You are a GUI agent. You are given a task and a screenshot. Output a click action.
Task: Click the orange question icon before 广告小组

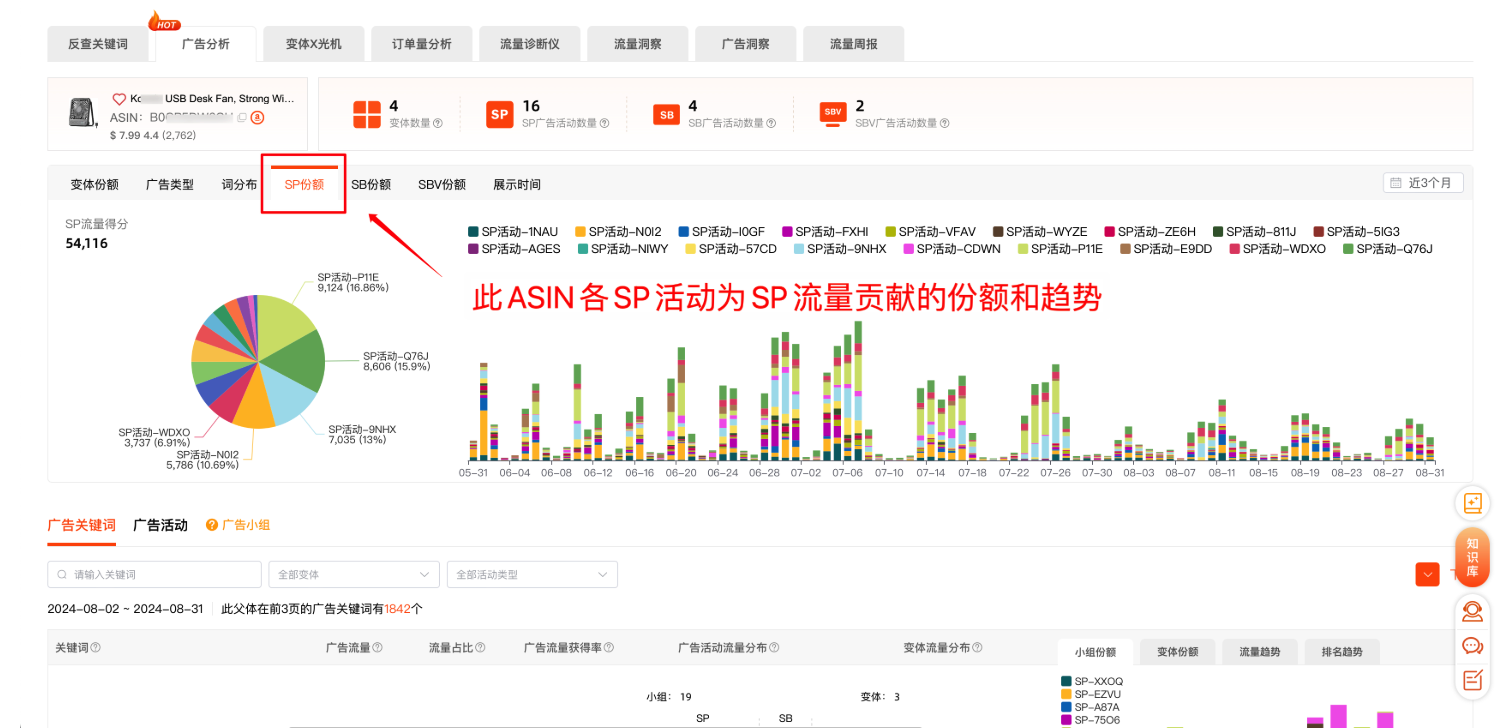212,525
